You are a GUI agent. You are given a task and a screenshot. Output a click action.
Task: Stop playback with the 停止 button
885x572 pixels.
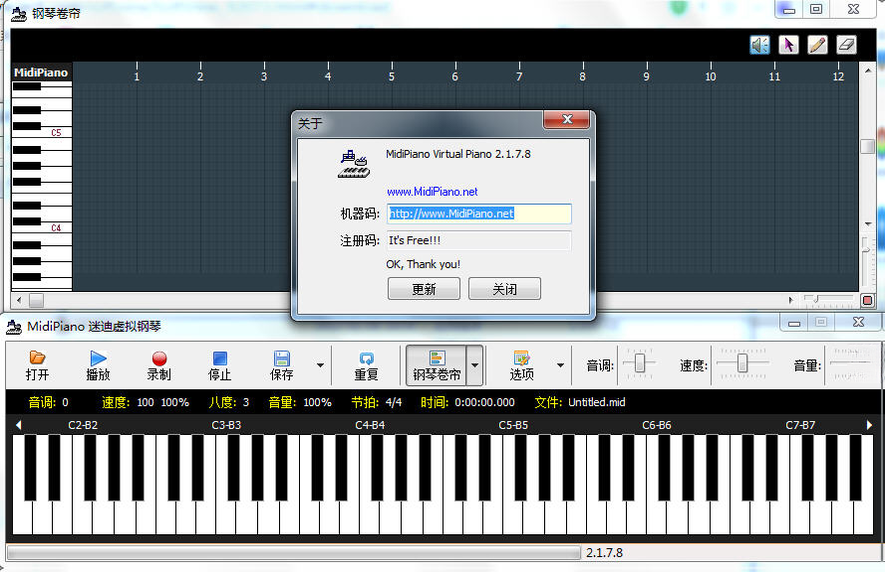point(220,365)
